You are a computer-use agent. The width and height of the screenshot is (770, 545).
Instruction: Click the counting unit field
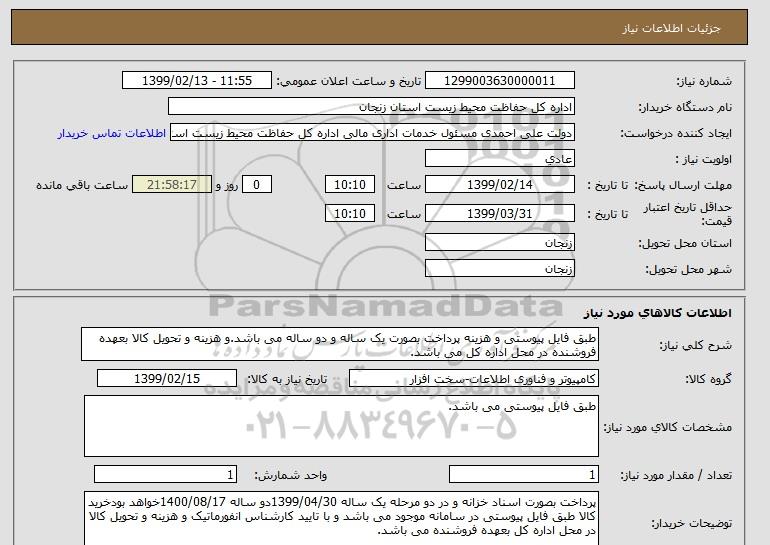(165, 475)
